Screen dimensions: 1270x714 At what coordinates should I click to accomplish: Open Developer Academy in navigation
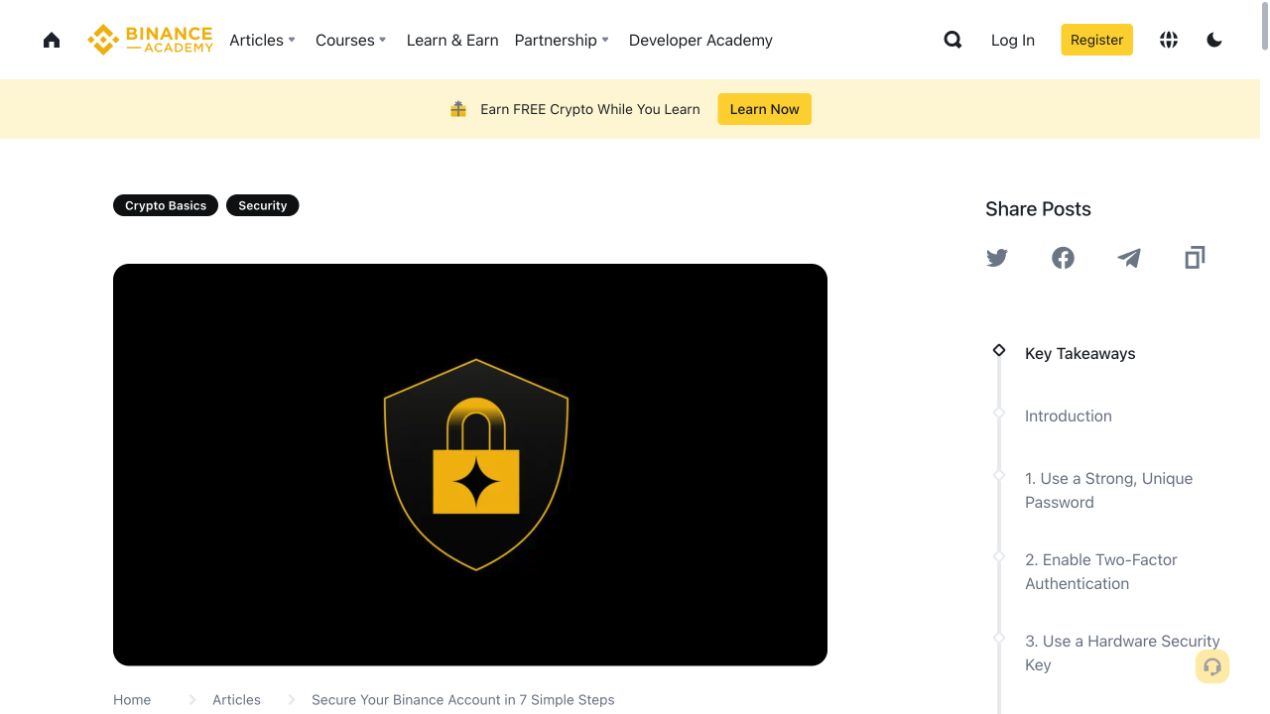[x=700, y=40]
